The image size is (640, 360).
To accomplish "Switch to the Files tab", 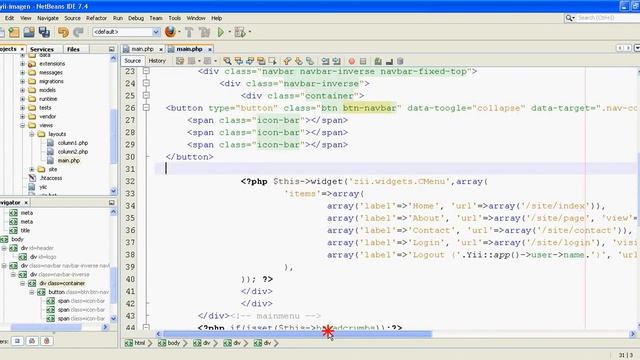I will tap(73, 49).
